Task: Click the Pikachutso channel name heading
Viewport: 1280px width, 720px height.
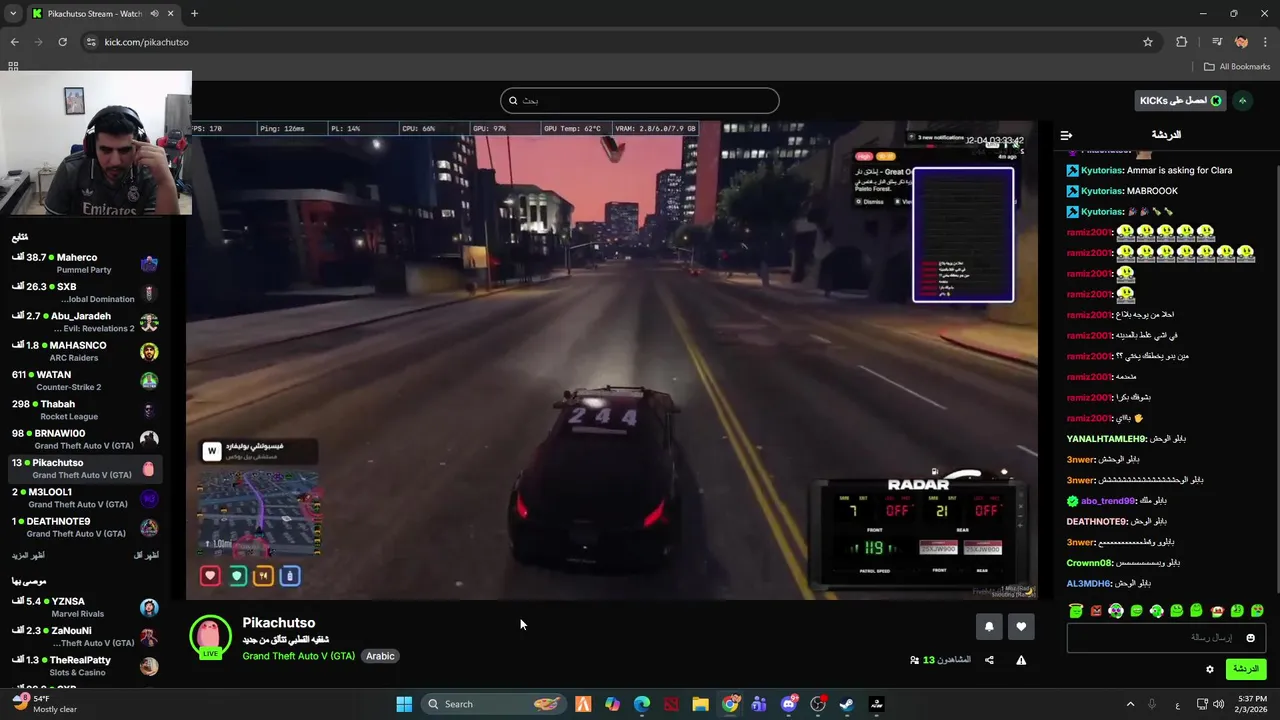Action: [x=278, y=623]
